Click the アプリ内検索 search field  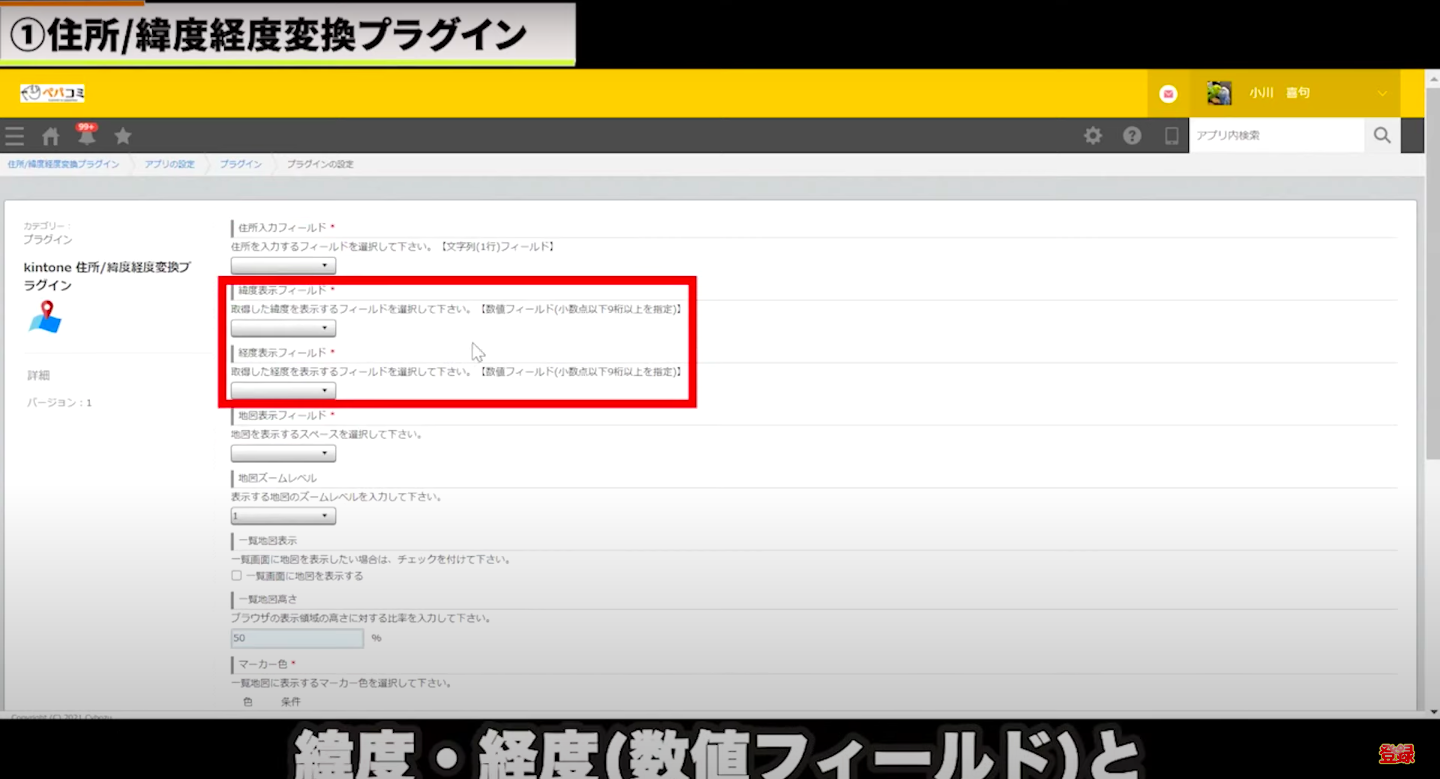1276,136
